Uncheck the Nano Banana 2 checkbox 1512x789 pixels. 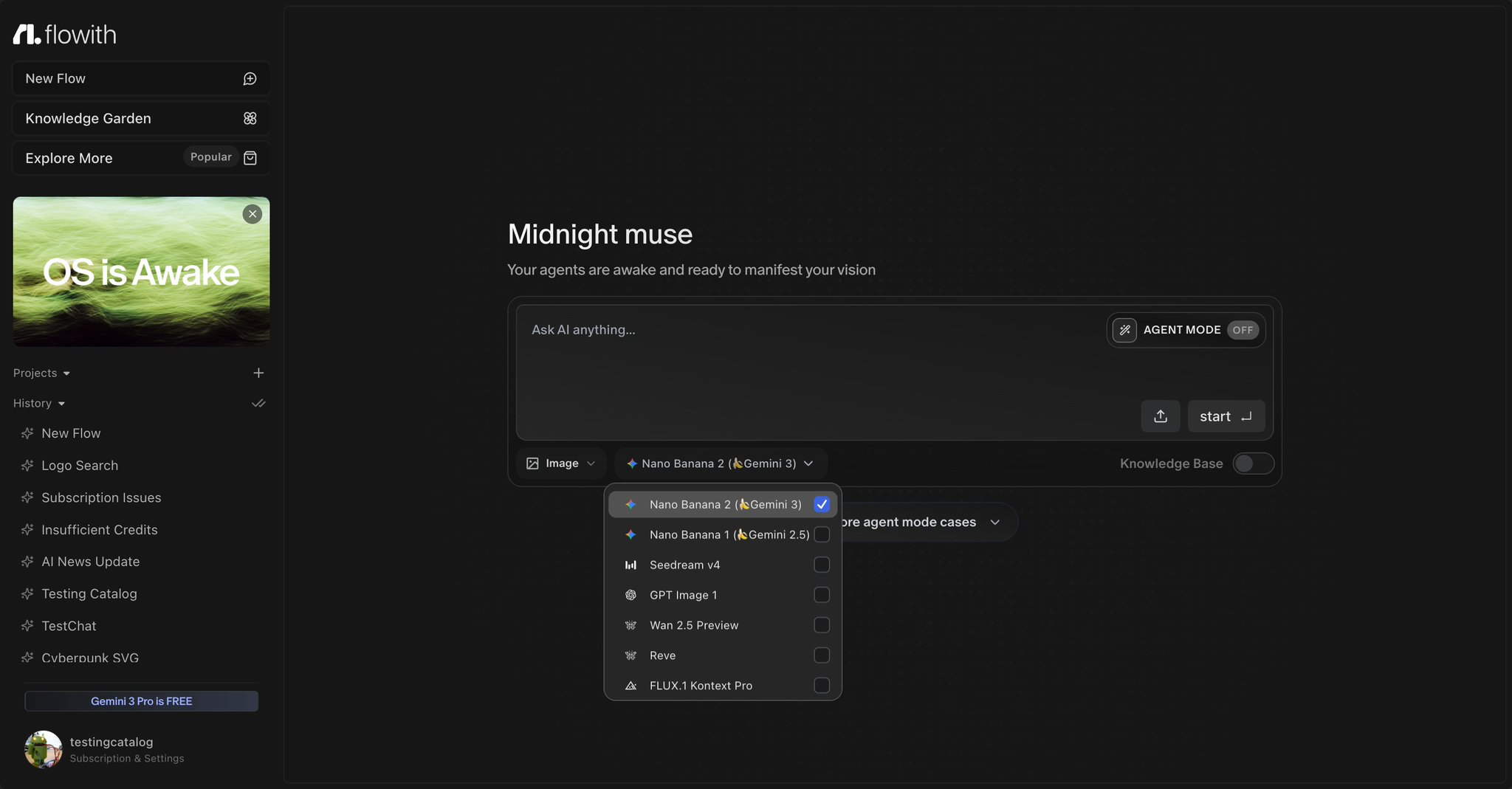(x=822, y=504)
